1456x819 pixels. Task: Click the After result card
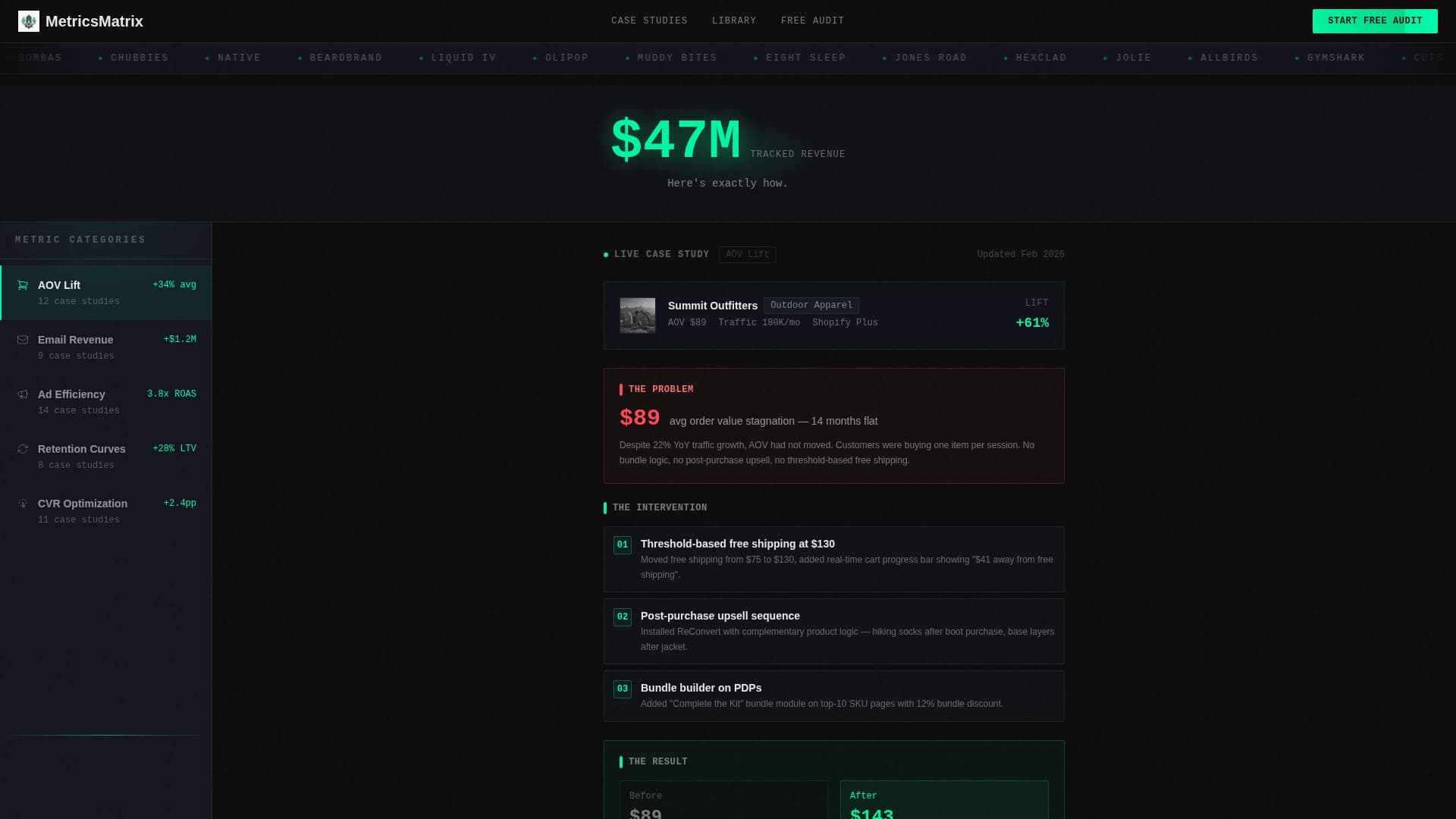point(944,800)
